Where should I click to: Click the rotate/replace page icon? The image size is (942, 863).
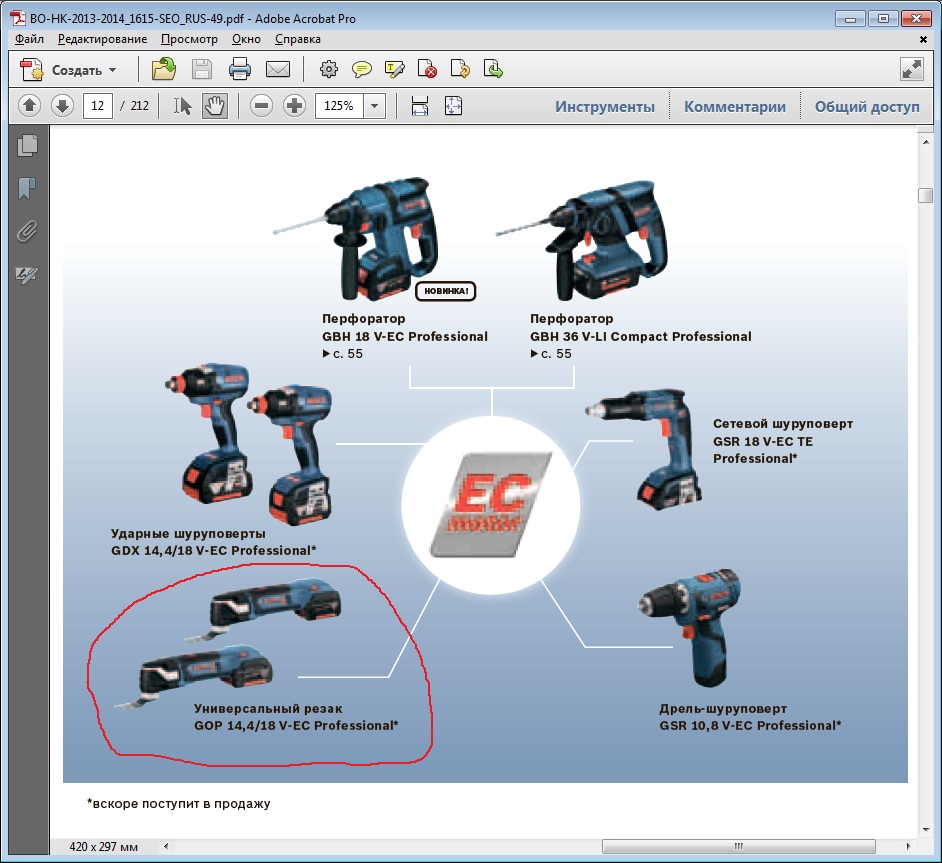pyautogui.click(x=460, y=70)
